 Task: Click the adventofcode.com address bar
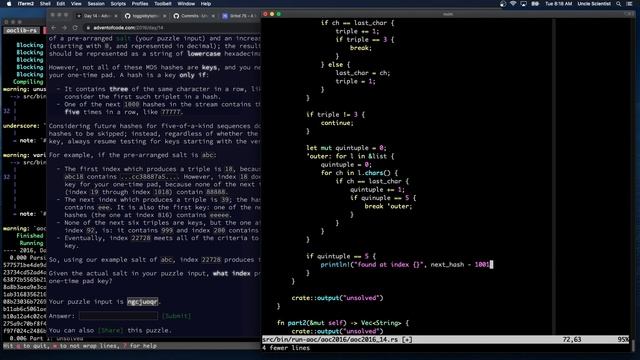171,28
